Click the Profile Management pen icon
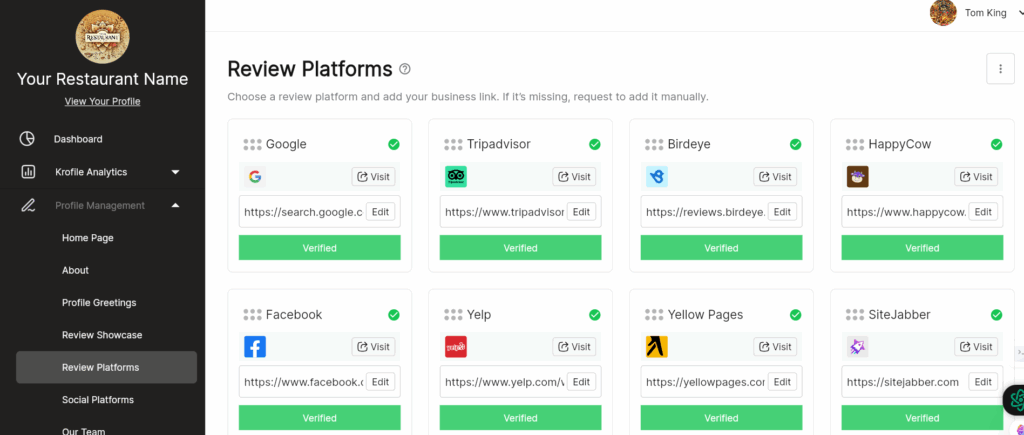The width and height of the screenshot is (1024, 435). [27, 205]
